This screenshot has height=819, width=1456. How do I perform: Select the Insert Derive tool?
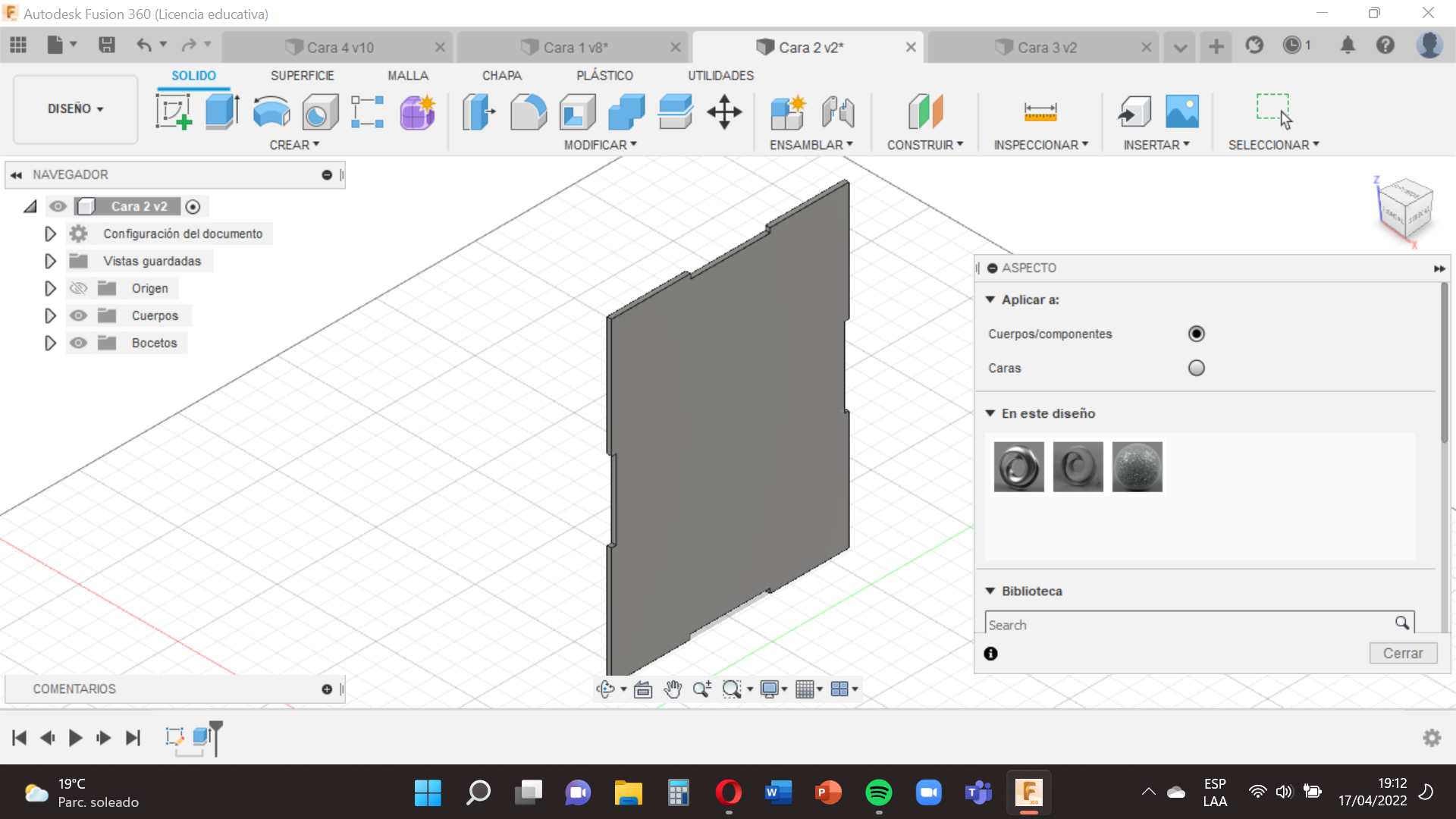coord(1134,112)
